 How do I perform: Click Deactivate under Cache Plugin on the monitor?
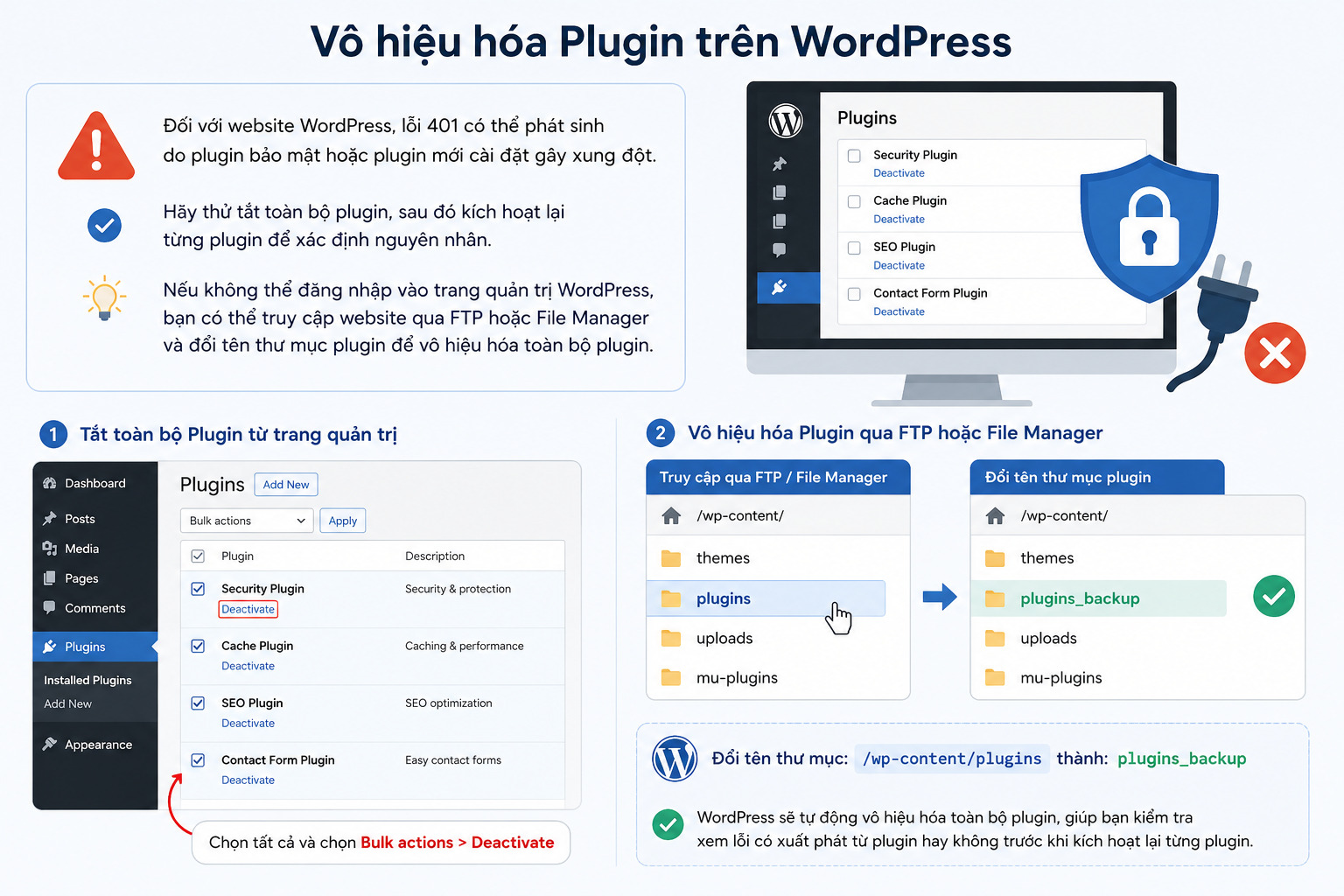899,220
